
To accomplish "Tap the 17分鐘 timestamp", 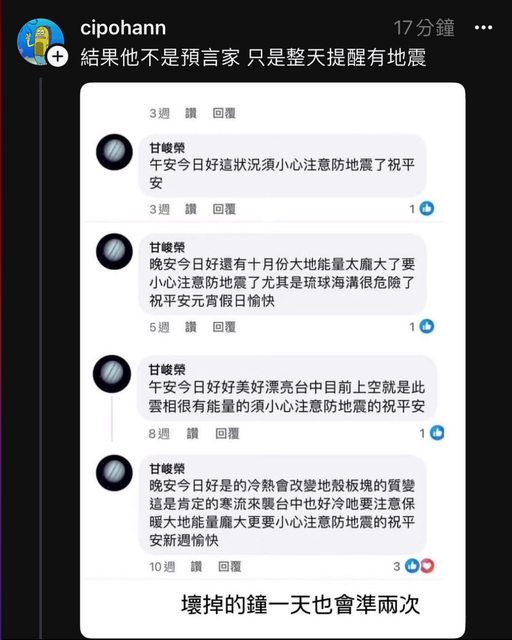I will (423, 28).
